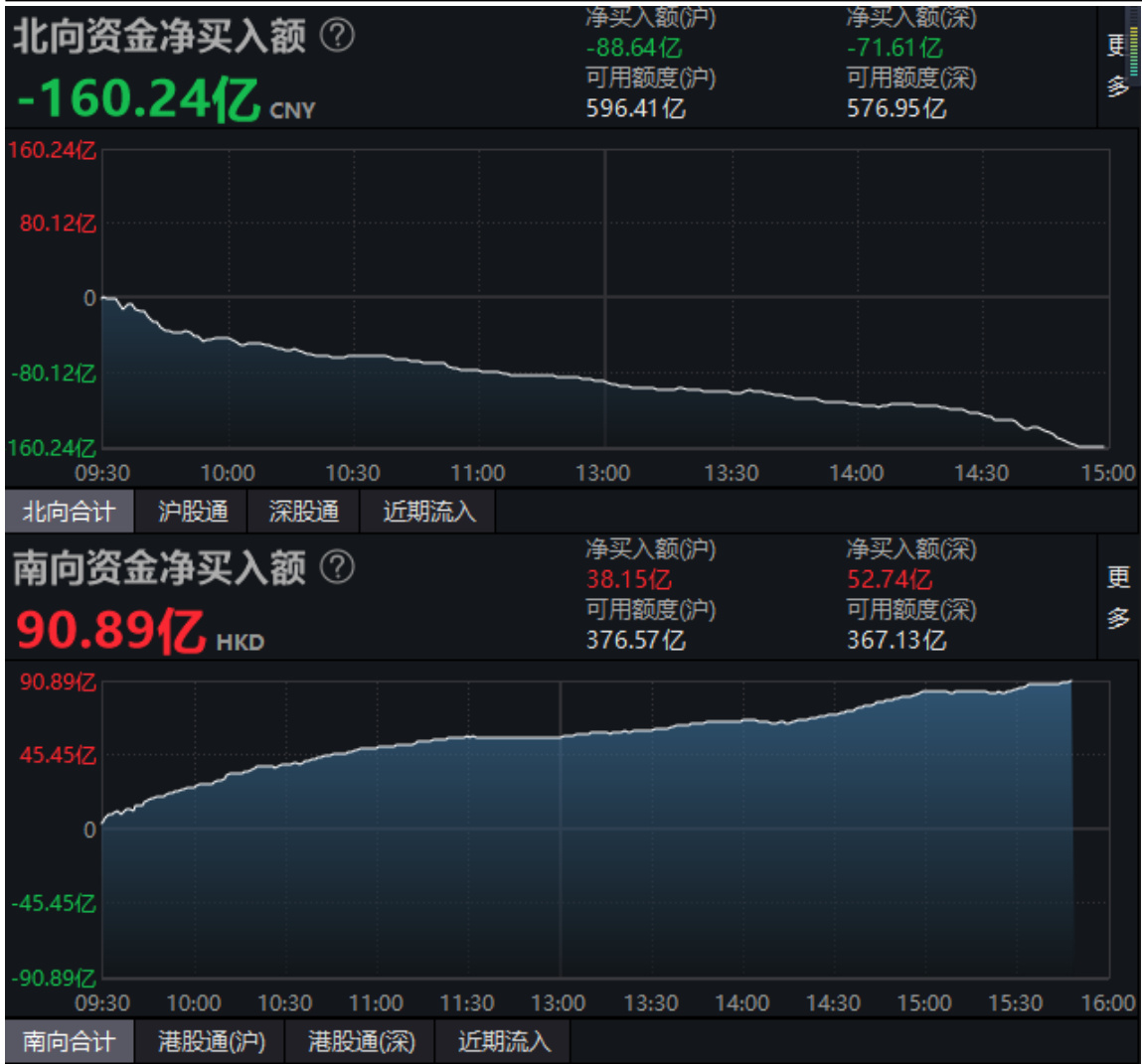Viewport: 1142px width, 1064px height.
Task: Switch to the 港股通(沪) tab
Action: point(211,1042)
